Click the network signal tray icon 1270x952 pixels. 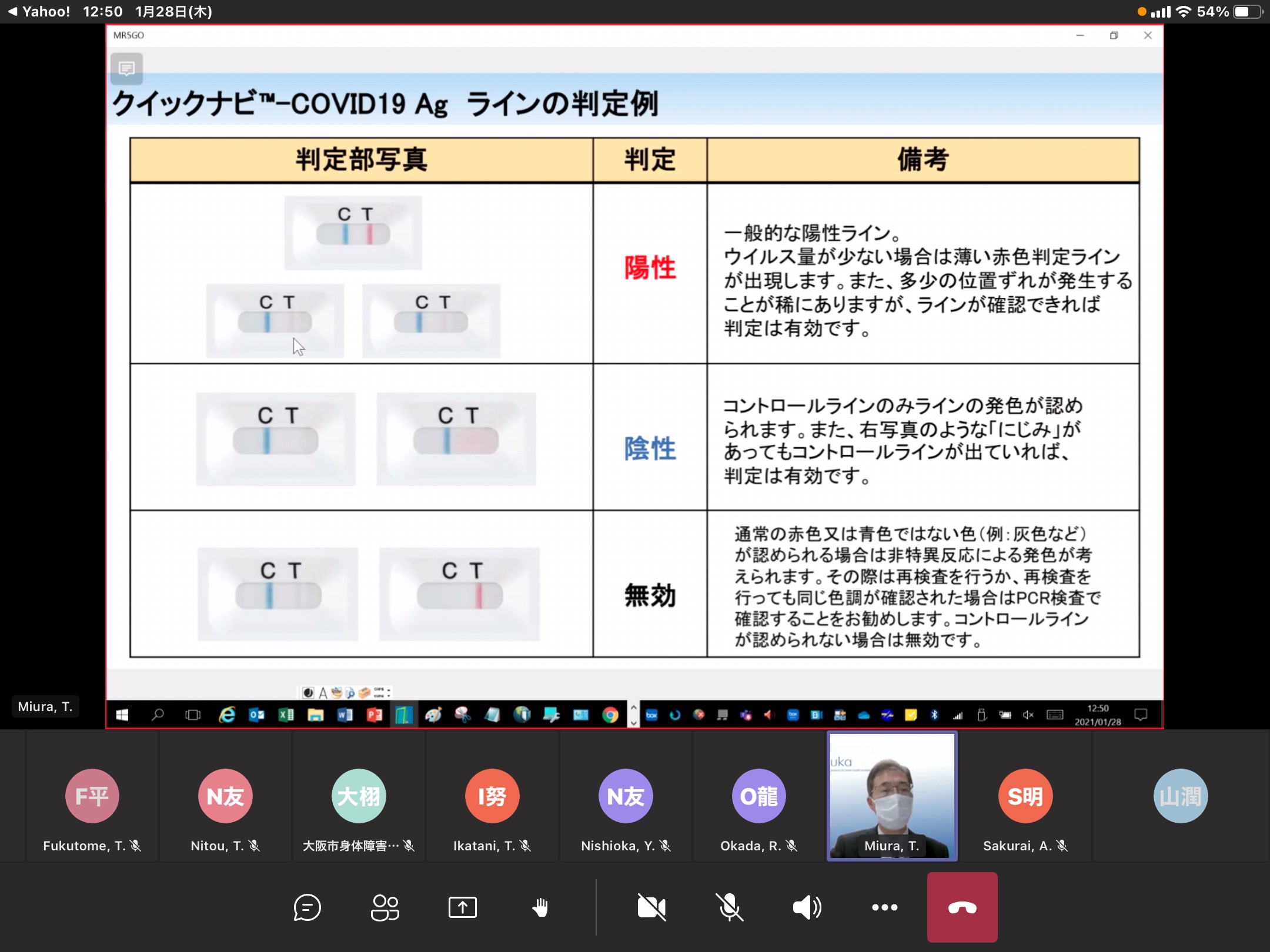[x=958, y=715]
